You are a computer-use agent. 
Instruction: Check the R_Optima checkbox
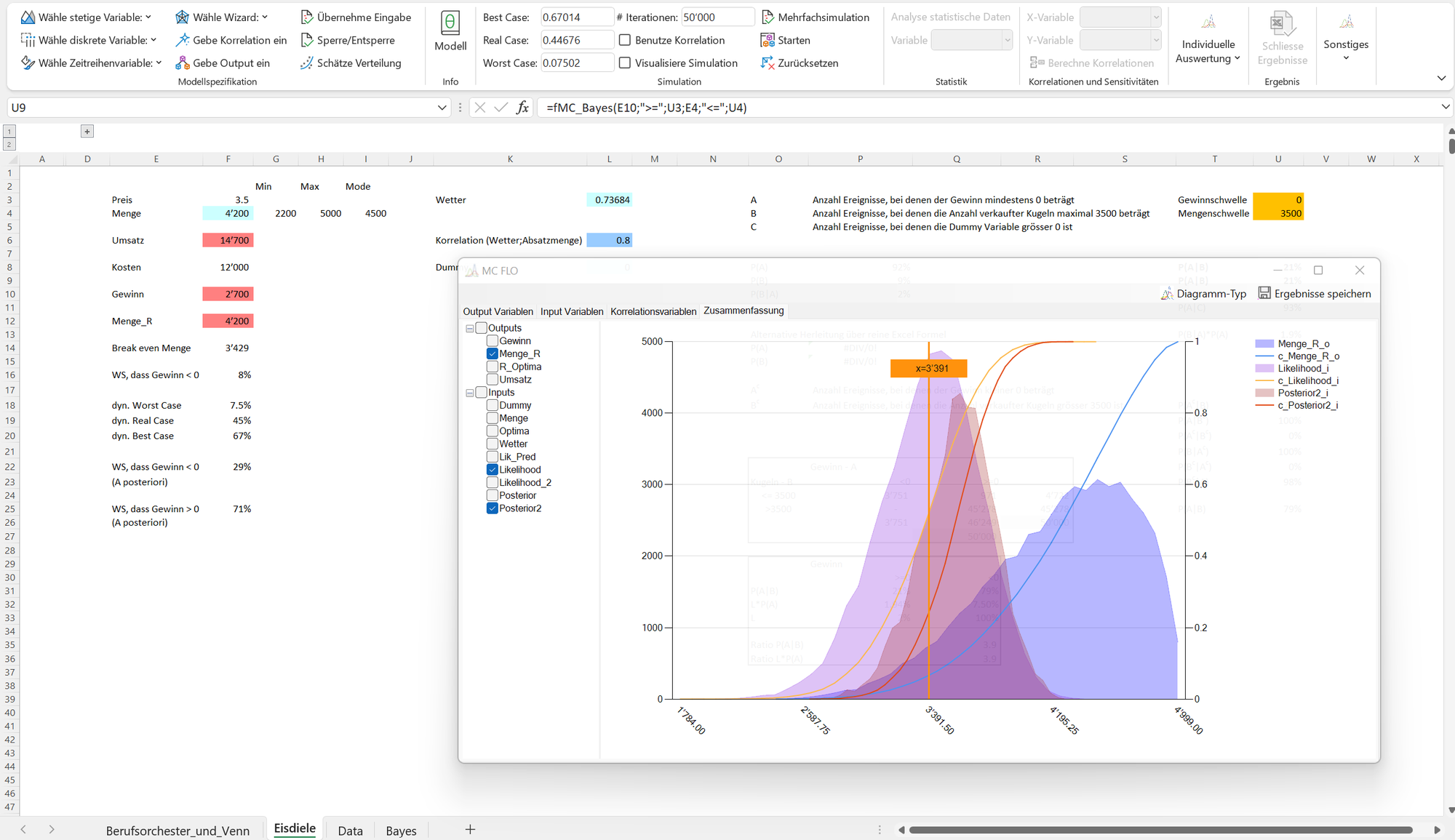coord(493,367)
